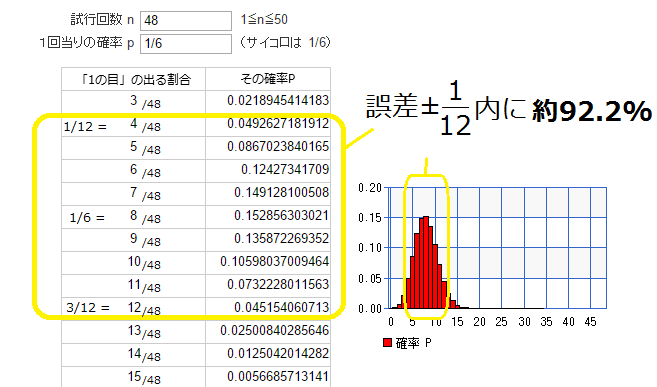Click the 1≦n≦50 range hint text
Screen dimensions: 657x387
[264, 20]
